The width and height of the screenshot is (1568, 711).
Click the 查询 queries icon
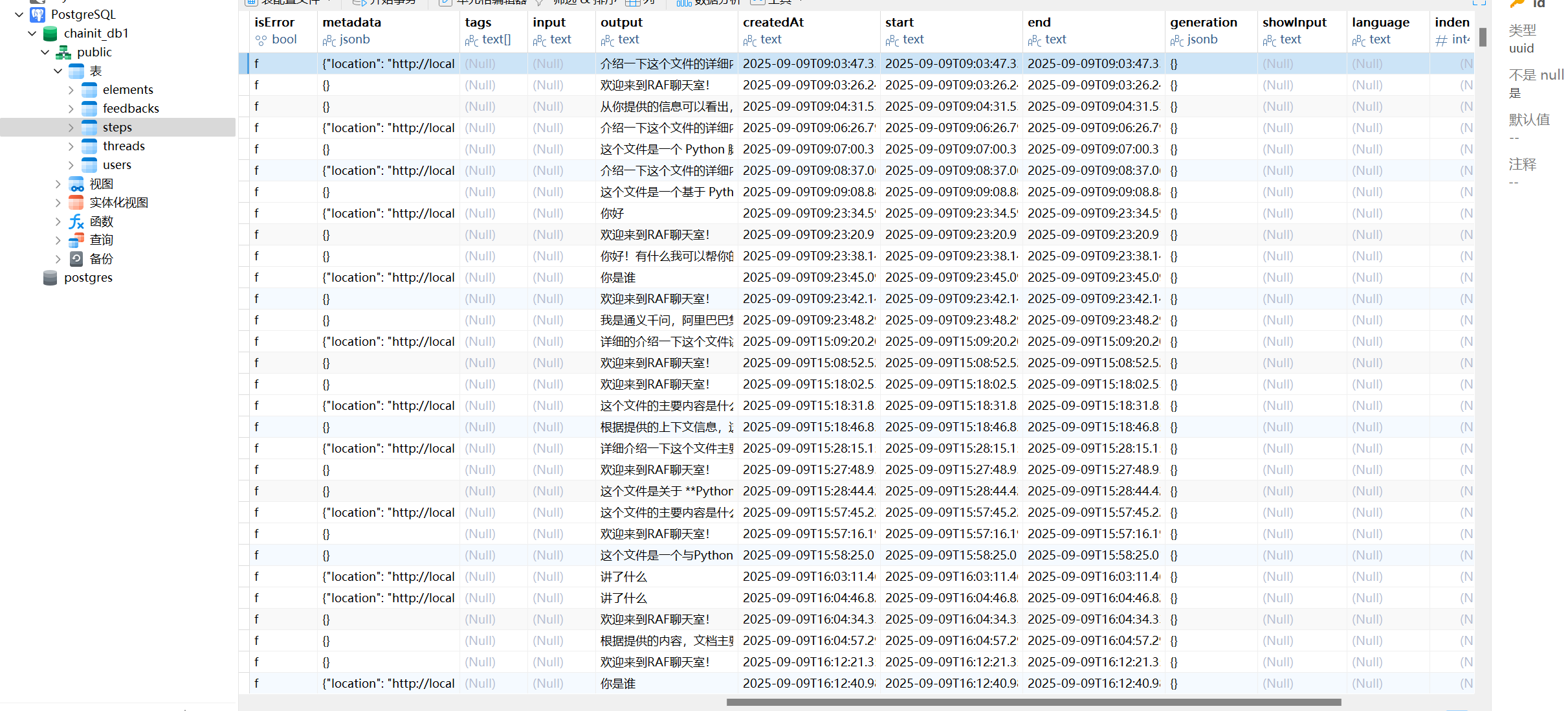click(76, 240)
